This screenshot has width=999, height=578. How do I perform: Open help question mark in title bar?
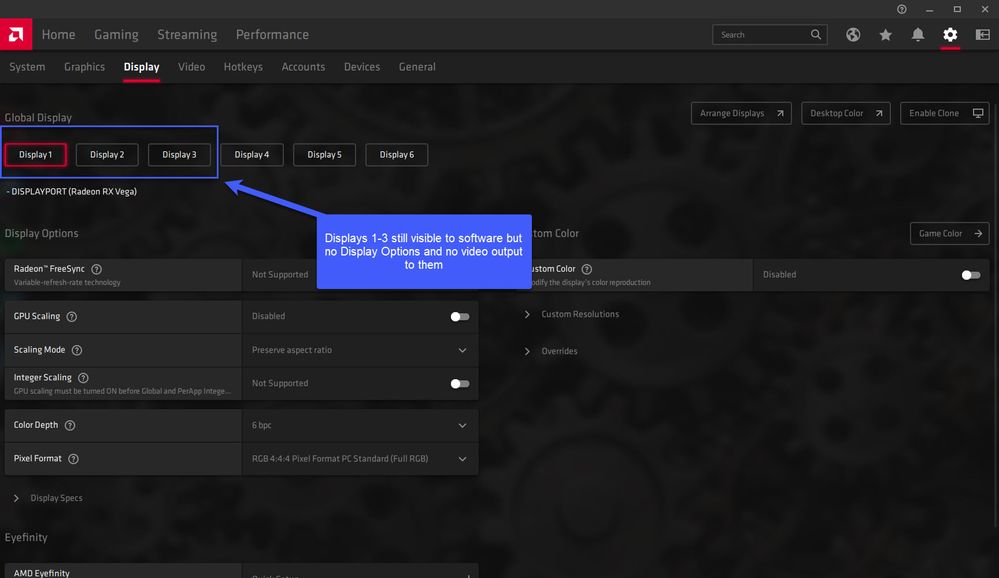(902, 9)
